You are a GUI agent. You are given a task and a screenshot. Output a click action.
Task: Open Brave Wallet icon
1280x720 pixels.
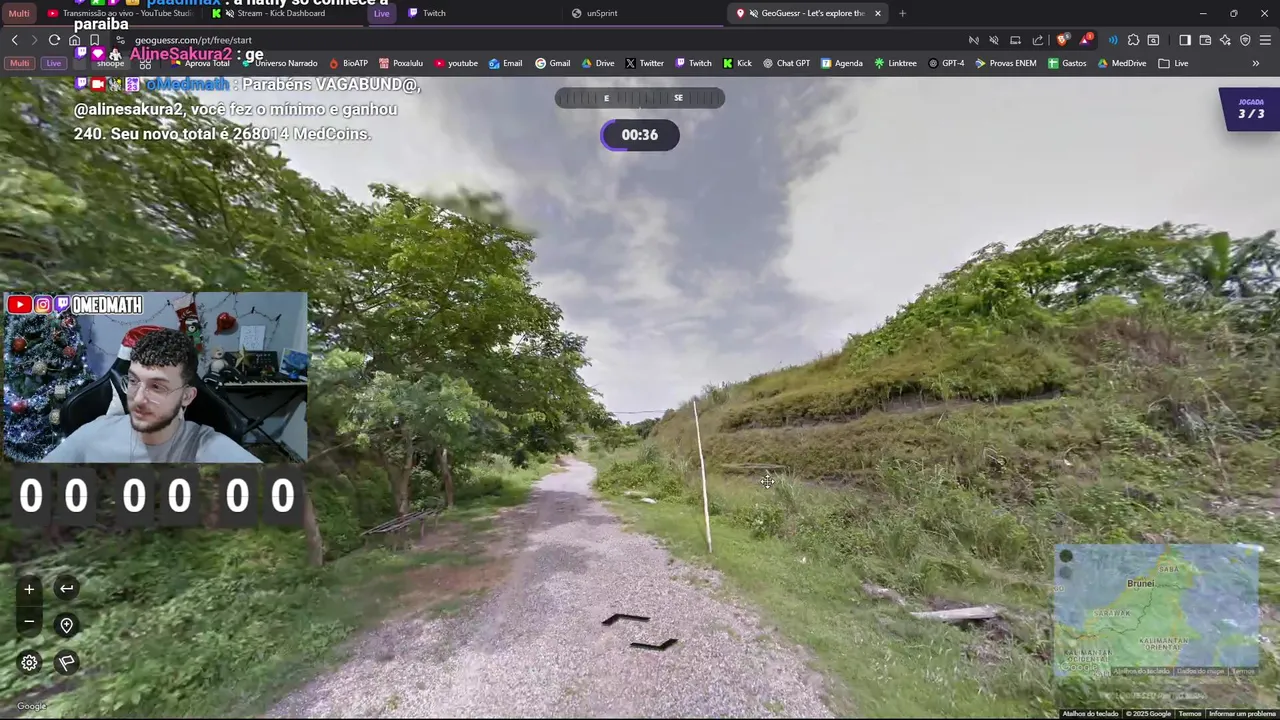point(1205,40)
